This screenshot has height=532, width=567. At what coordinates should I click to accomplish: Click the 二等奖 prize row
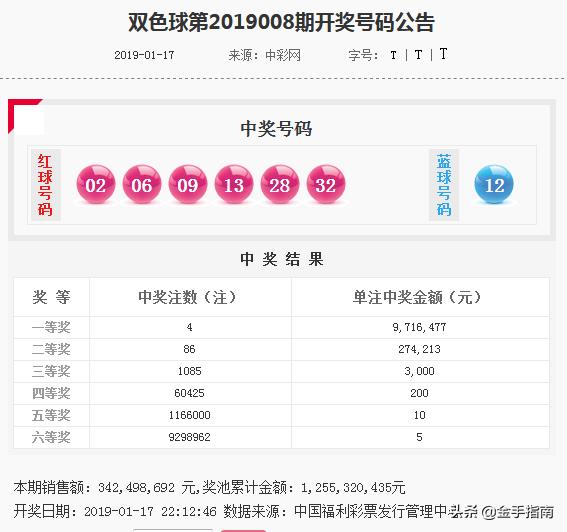(281, 349)
